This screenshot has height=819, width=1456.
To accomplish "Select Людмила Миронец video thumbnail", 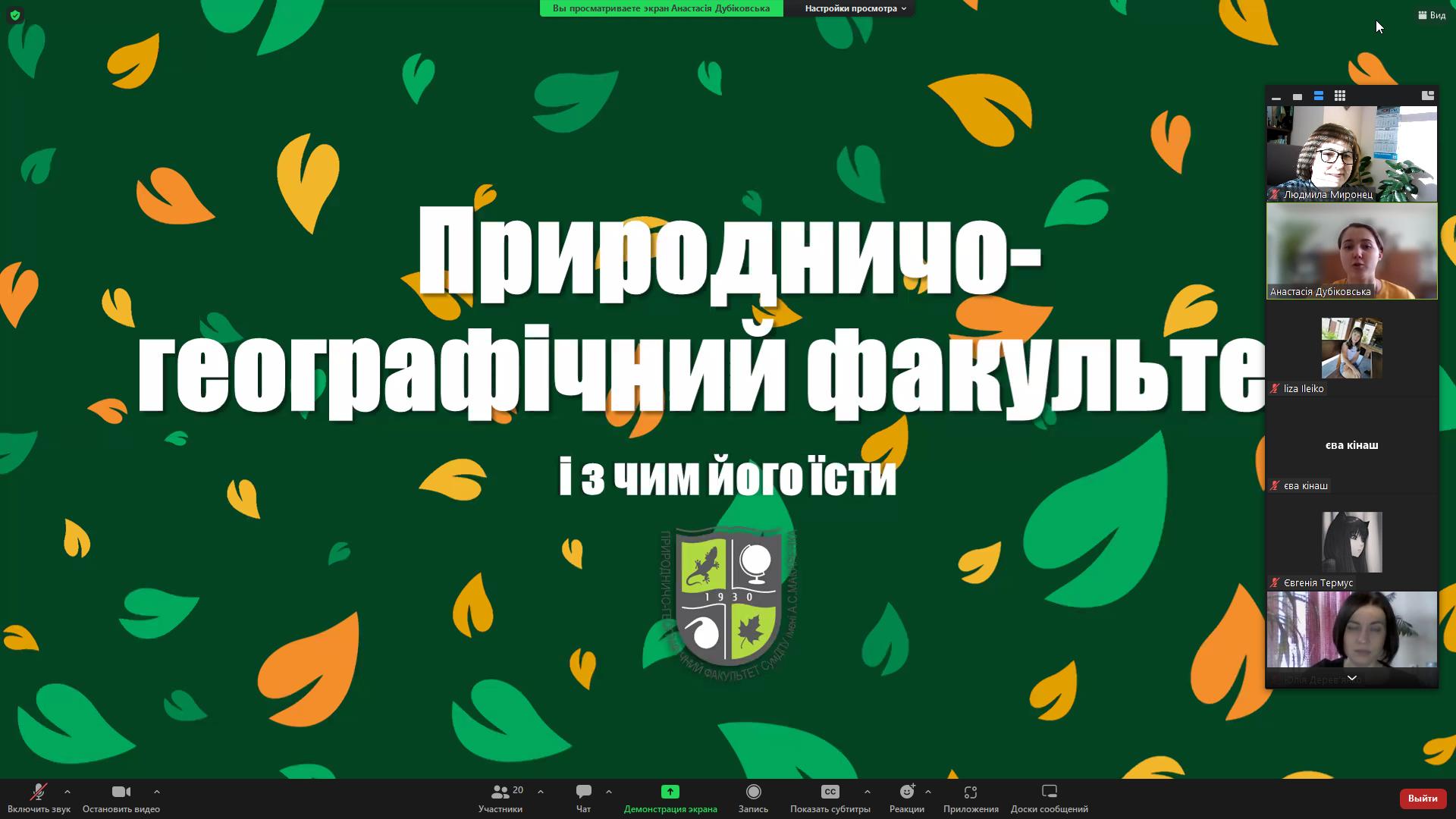I will pyautogui.click(x=1351, y=153).
